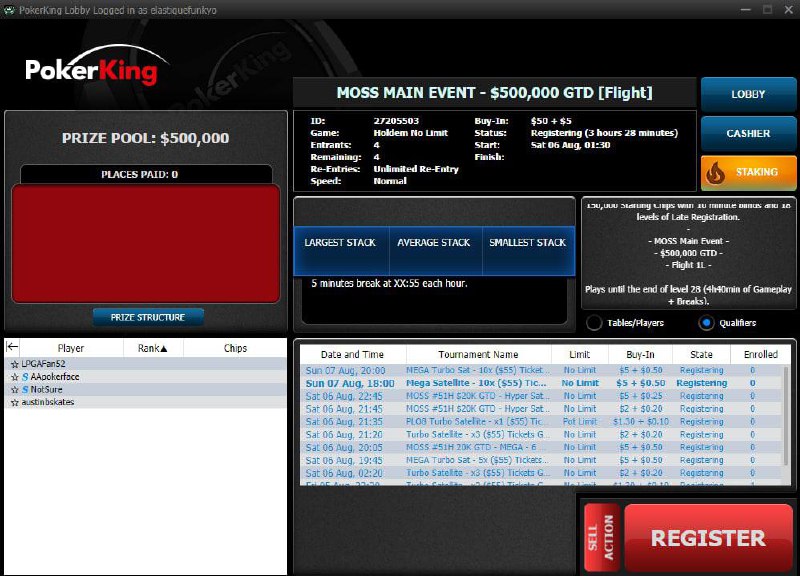The width and height of the screenshot is (800, 576).
Task: Click the S badge next to AApokerface
Action: pos(25,377)
